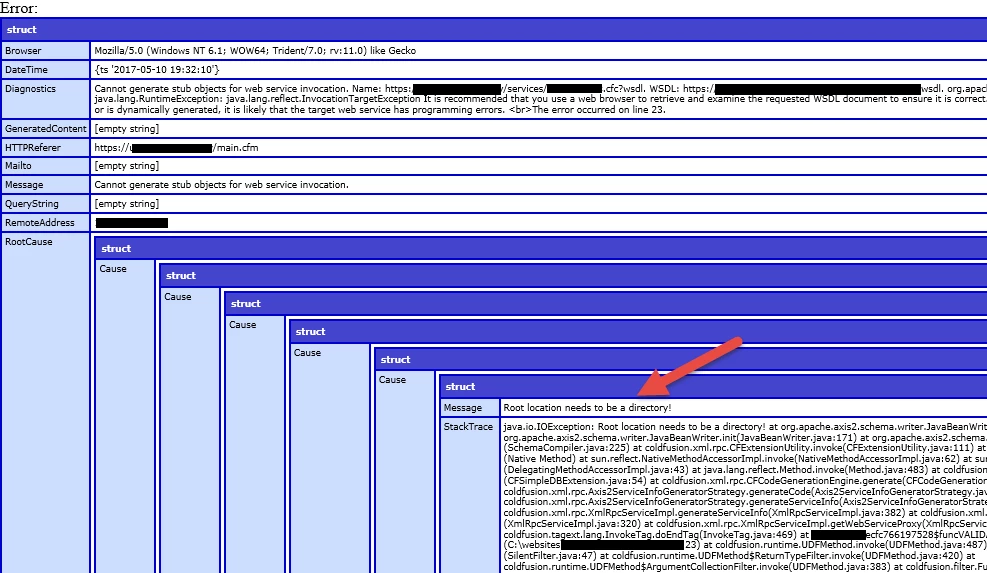Click the RootCause key cell
The image size is (987, 573).
tap(46, 403)
